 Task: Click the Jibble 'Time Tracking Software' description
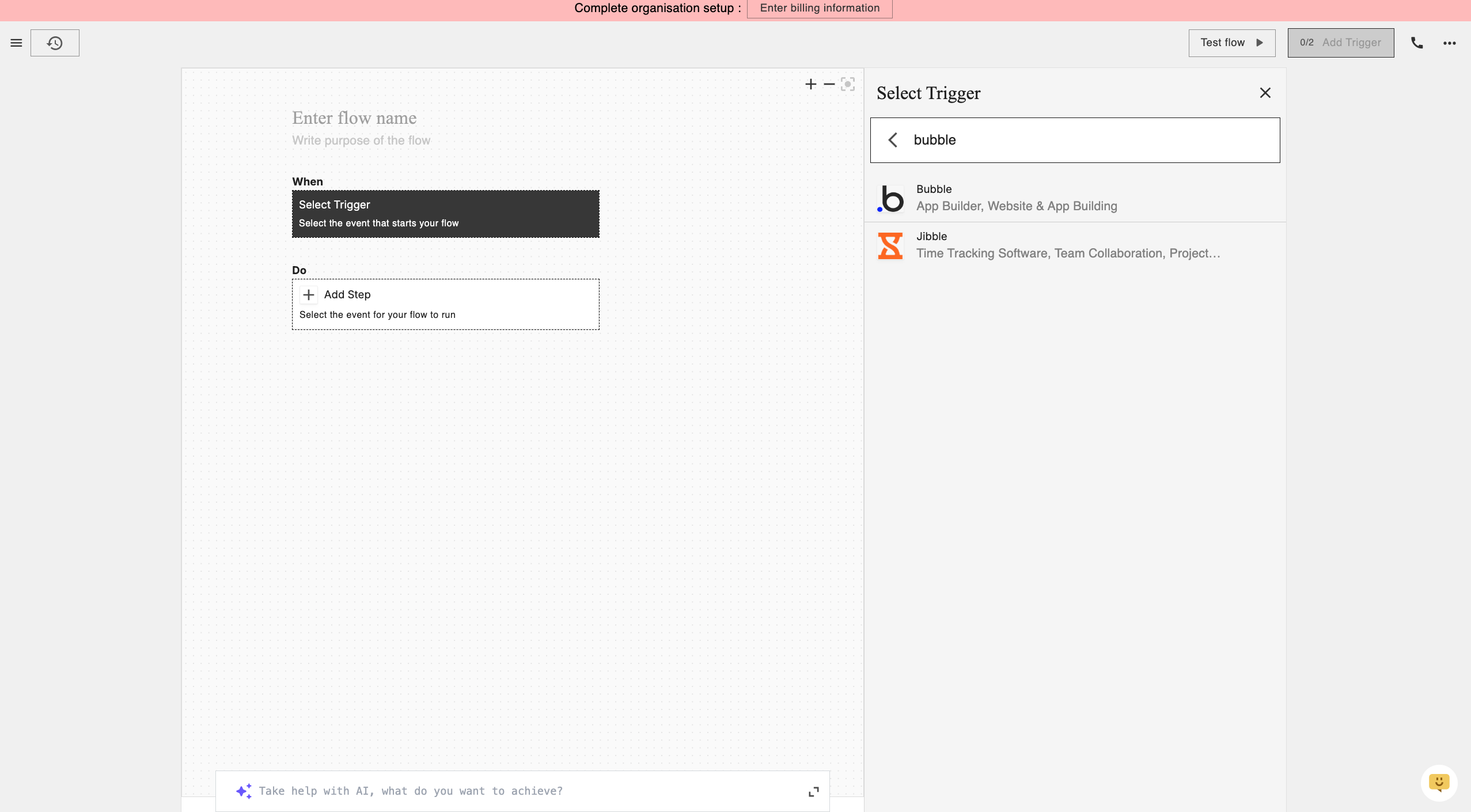click(1068, 253)
